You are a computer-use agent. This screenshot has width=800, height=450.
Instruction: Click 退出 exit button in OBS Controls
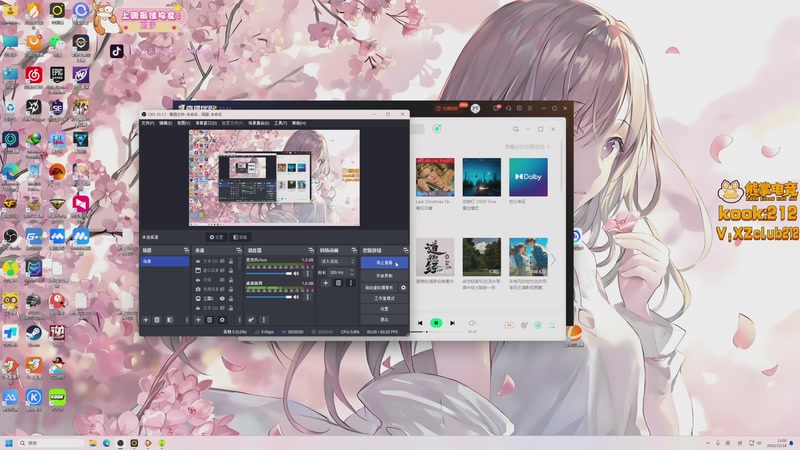click(x=384, y=319)
